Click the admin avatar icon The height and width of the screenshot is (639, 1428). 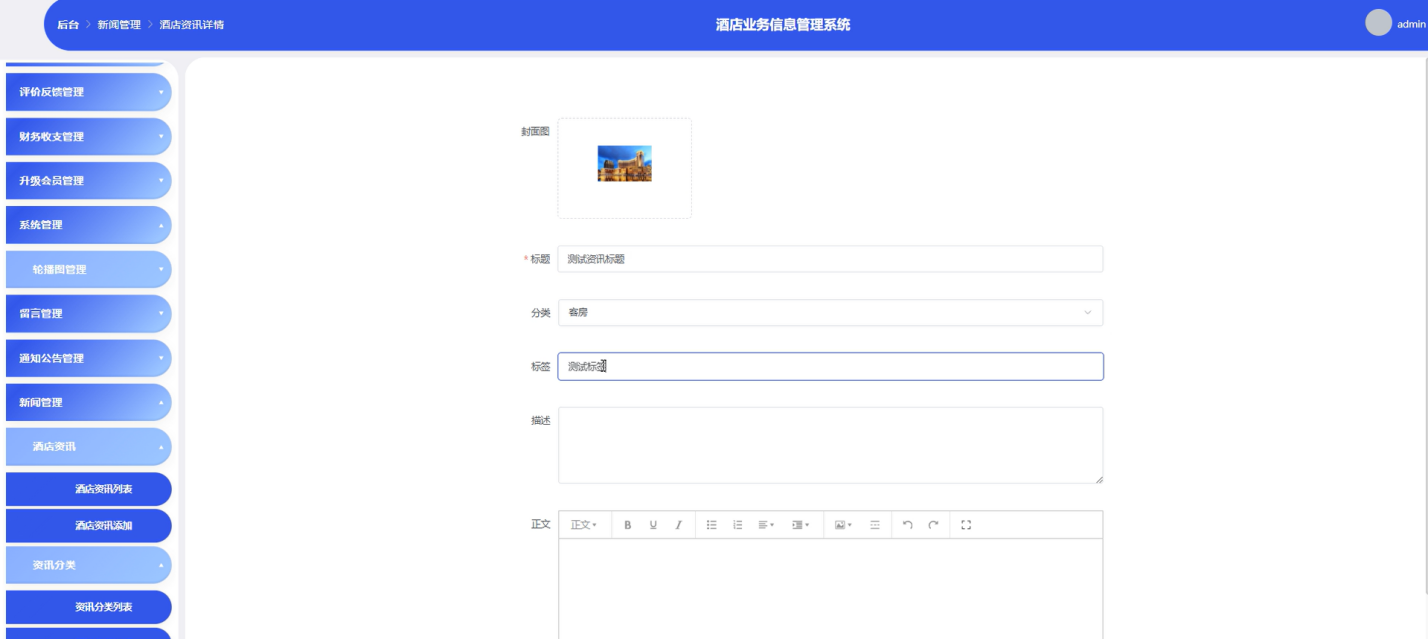(1379, 23)
